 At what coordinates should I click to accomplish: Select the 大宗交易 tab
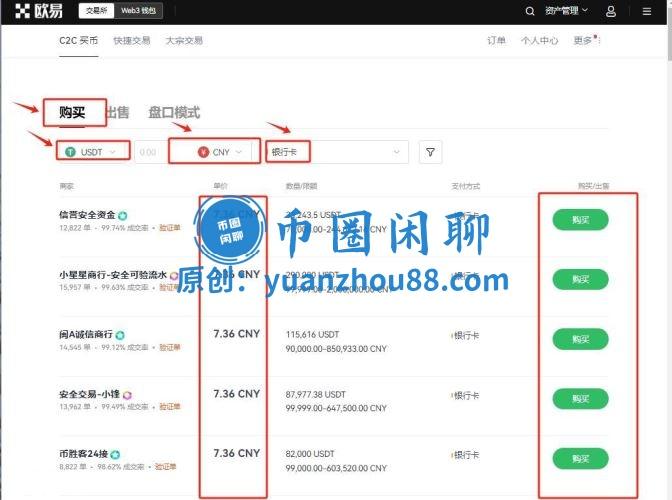184,41
